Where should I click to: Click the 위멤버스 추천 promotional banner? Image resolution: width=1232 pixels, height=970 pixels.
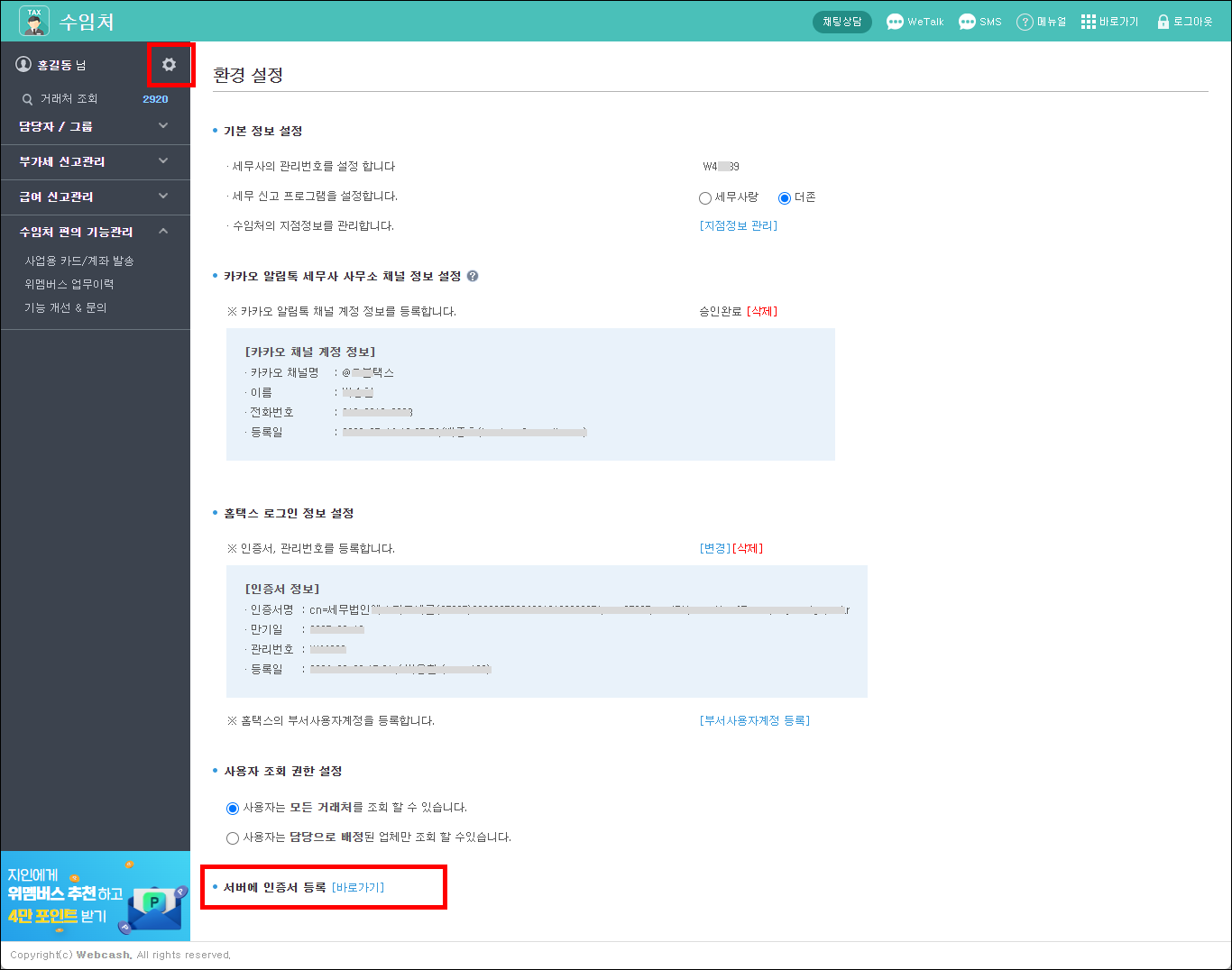click(x=96, y=896)
